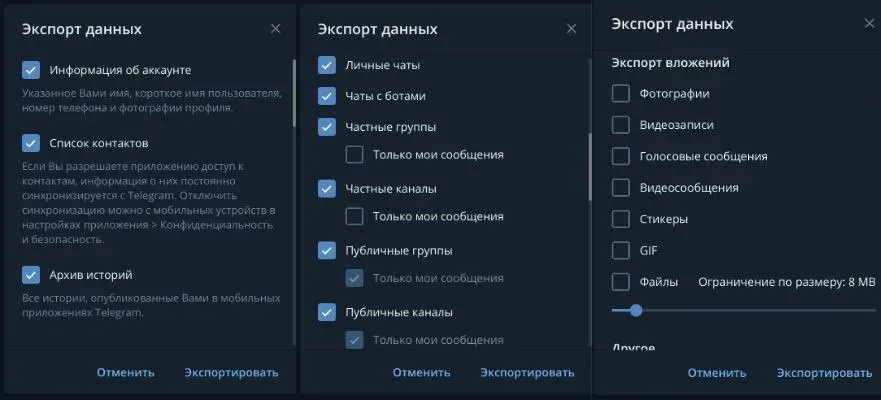
Task: Close the middle export dialog with X
Action: [x=571, y=29]
